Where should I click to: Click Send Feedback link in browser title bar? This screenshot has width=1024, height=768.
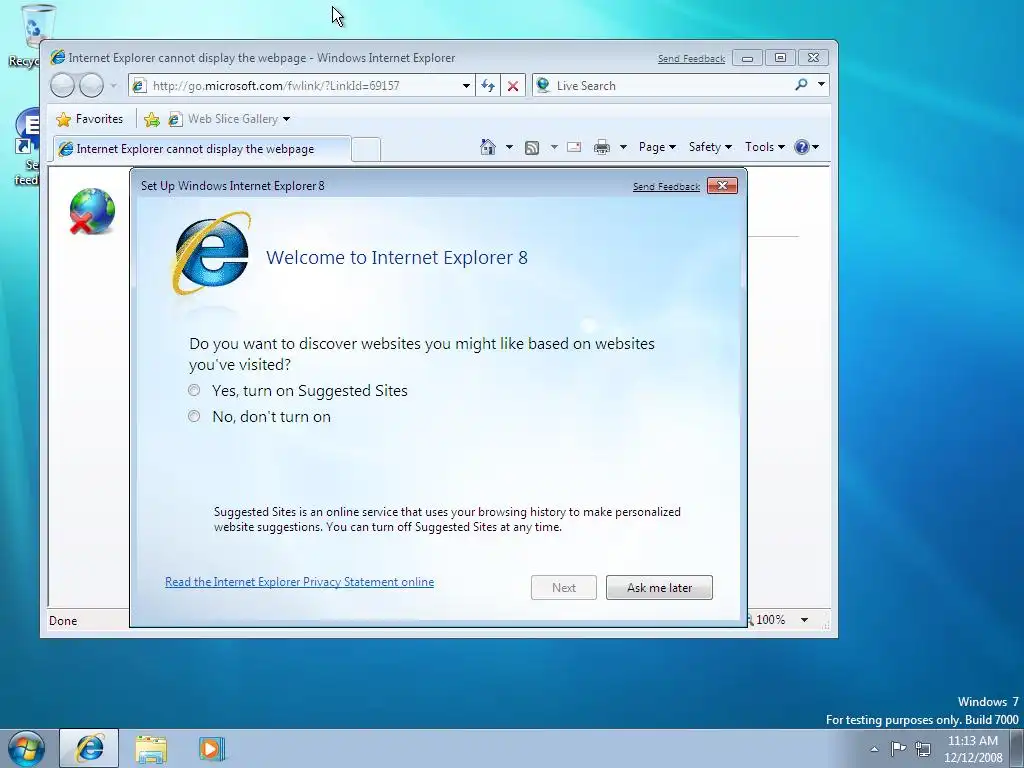691,59
